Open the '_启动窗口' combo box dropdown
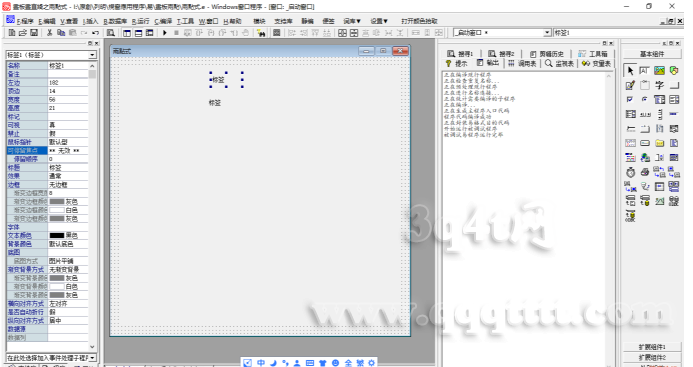The image size is (693, 367). (547, 33)
